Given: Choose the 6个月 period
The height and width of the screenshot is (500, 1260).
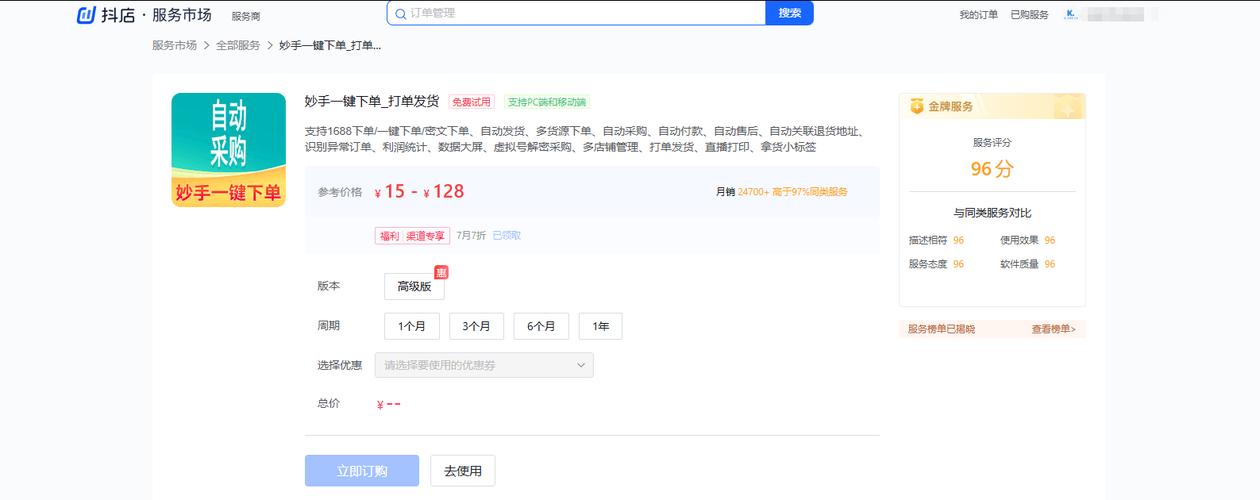Looking at the screenshot, I should click(541, 326).
